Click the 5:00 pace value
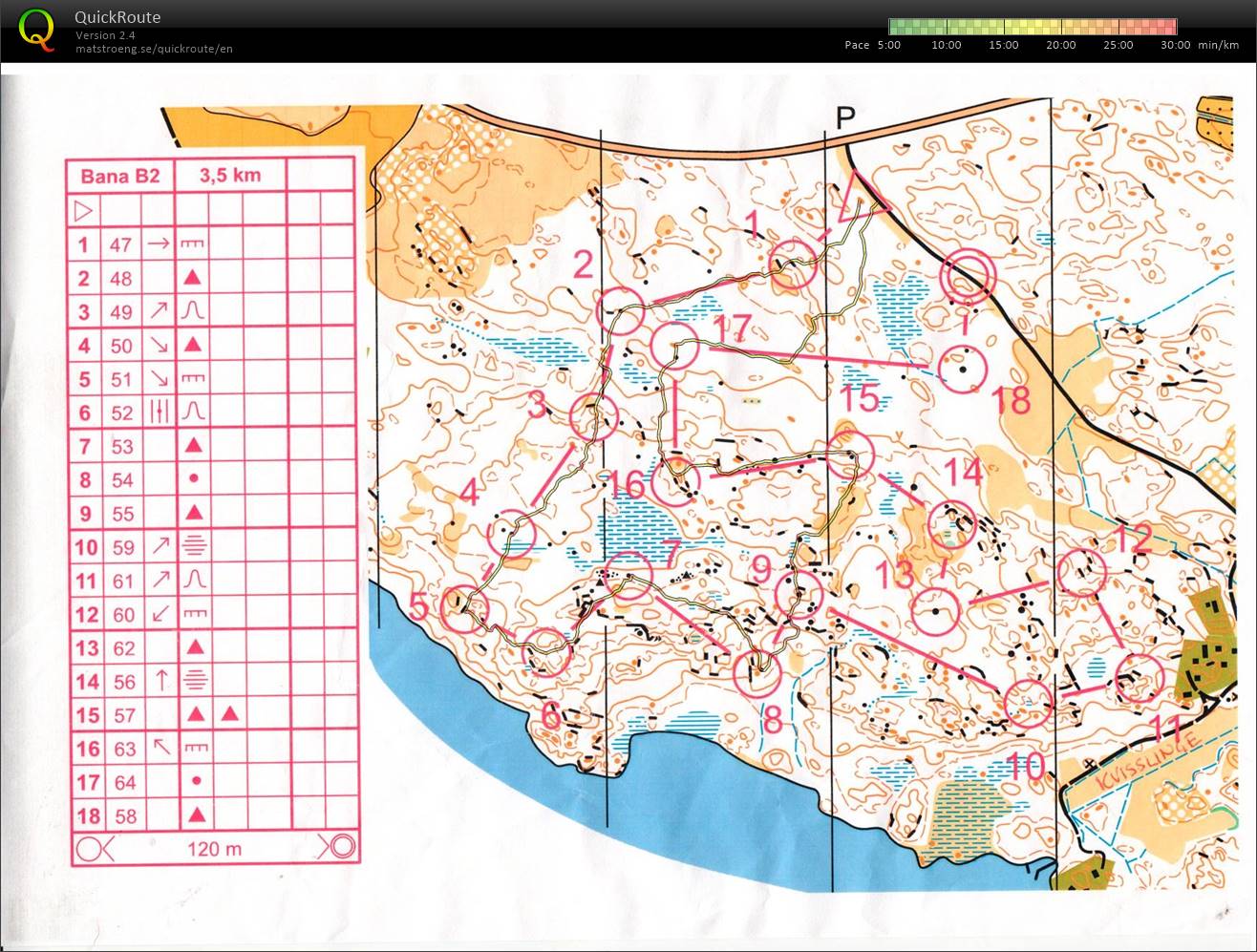Image resolution: width=1257 pixels, height=952 pixels. pos(888,45)
